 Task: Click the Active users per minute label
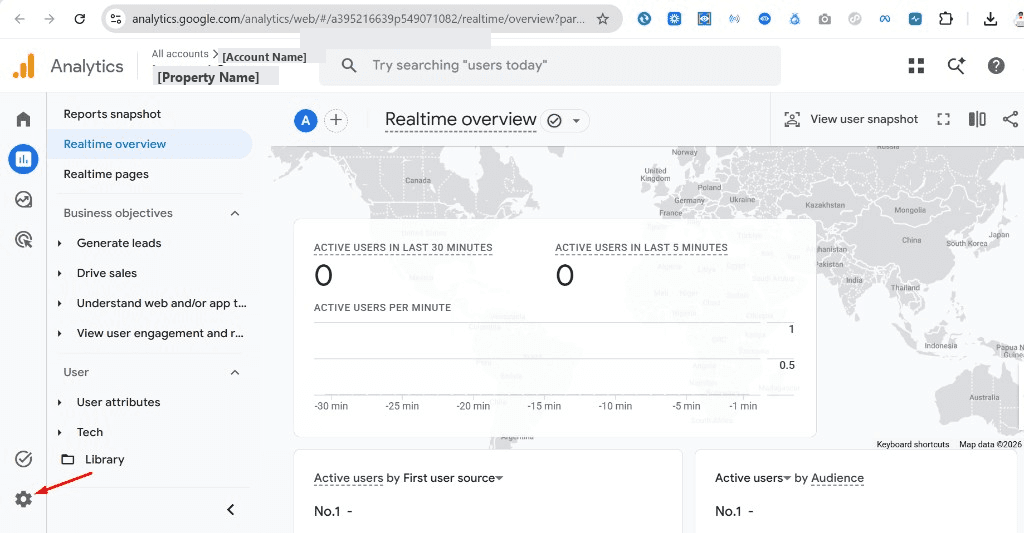tap(382, 308)
